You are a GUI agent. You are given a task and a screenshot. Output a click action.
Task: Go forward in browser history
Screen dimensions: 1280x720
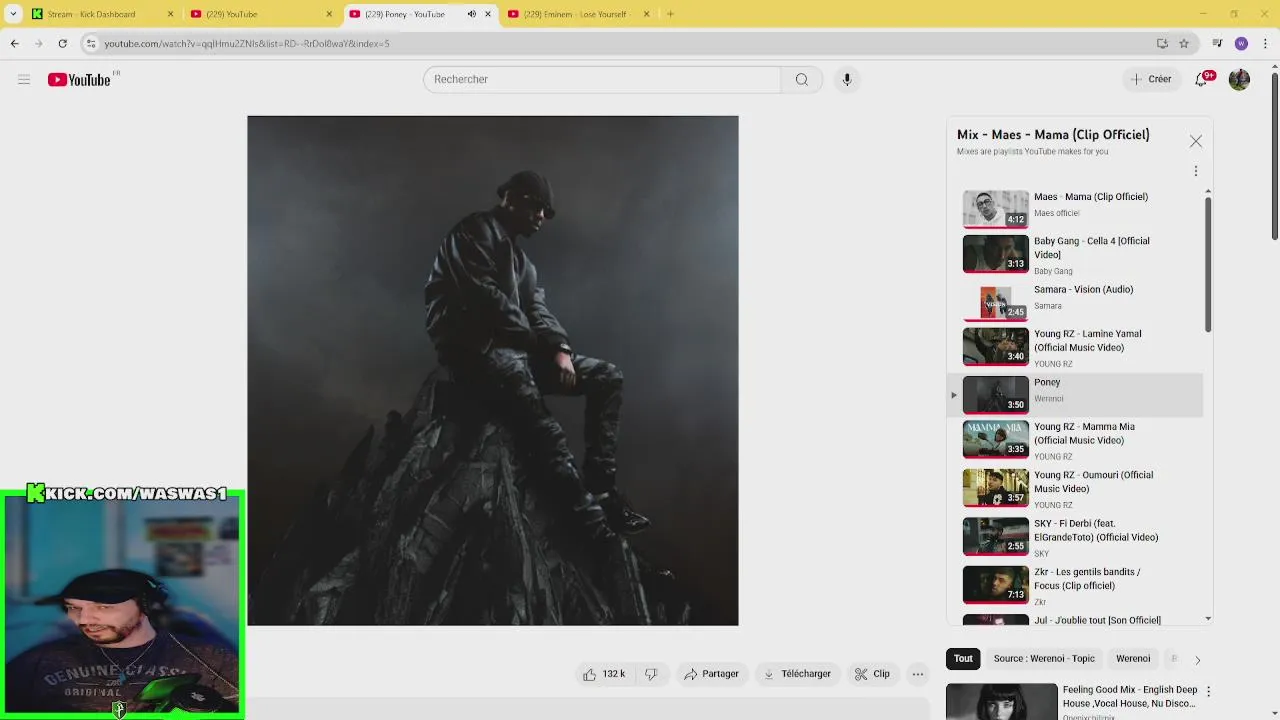(38, 43)
